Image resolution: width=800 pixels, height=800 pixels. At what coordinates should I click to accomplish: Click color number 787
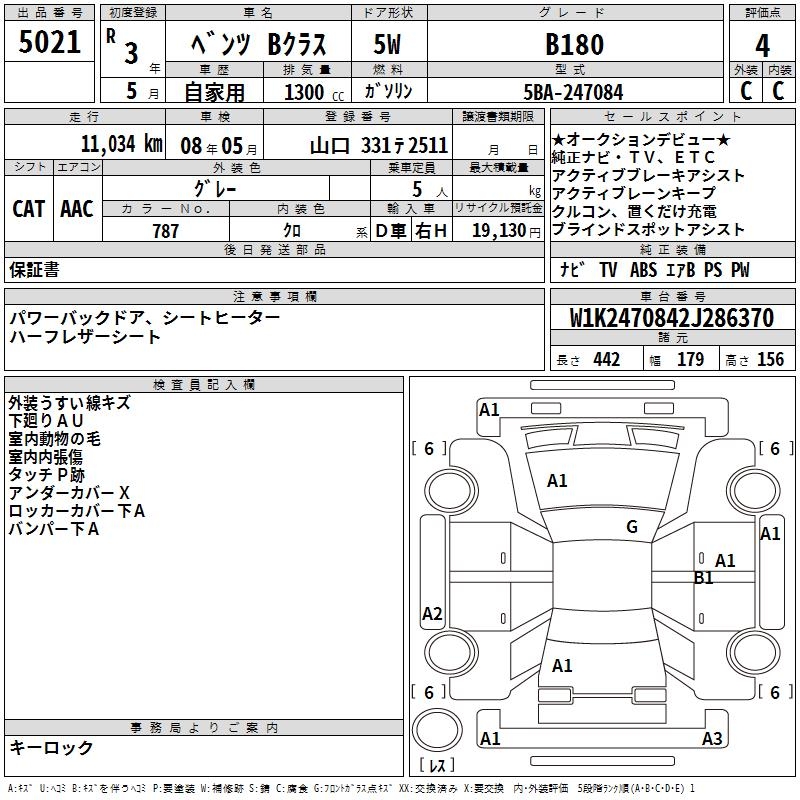coord(166,231)
